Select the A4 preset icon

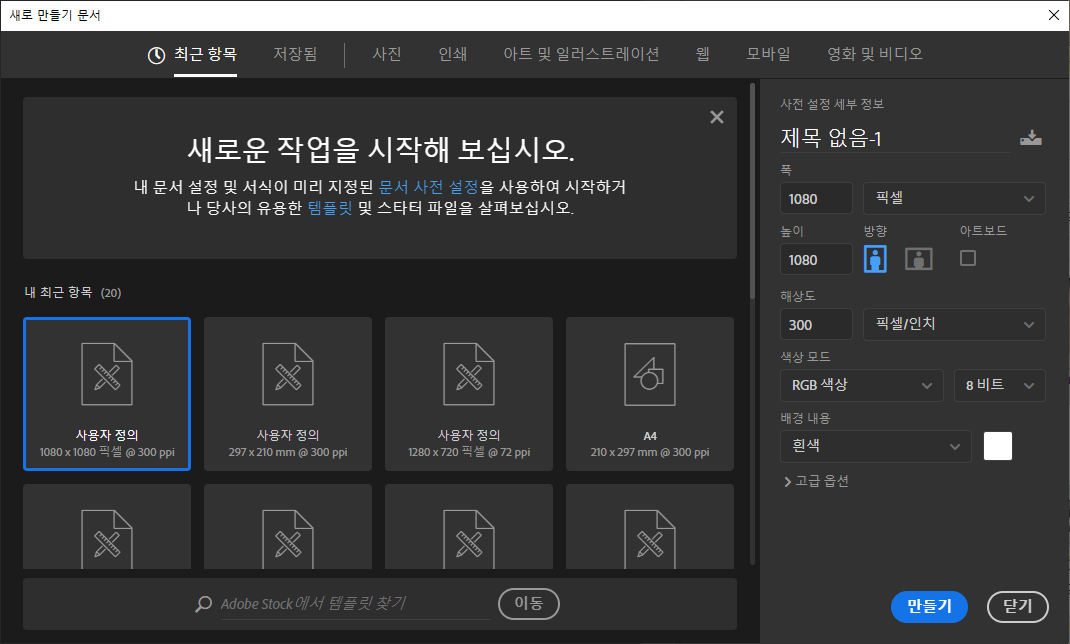pyautogui.click(x=649, y=375)
